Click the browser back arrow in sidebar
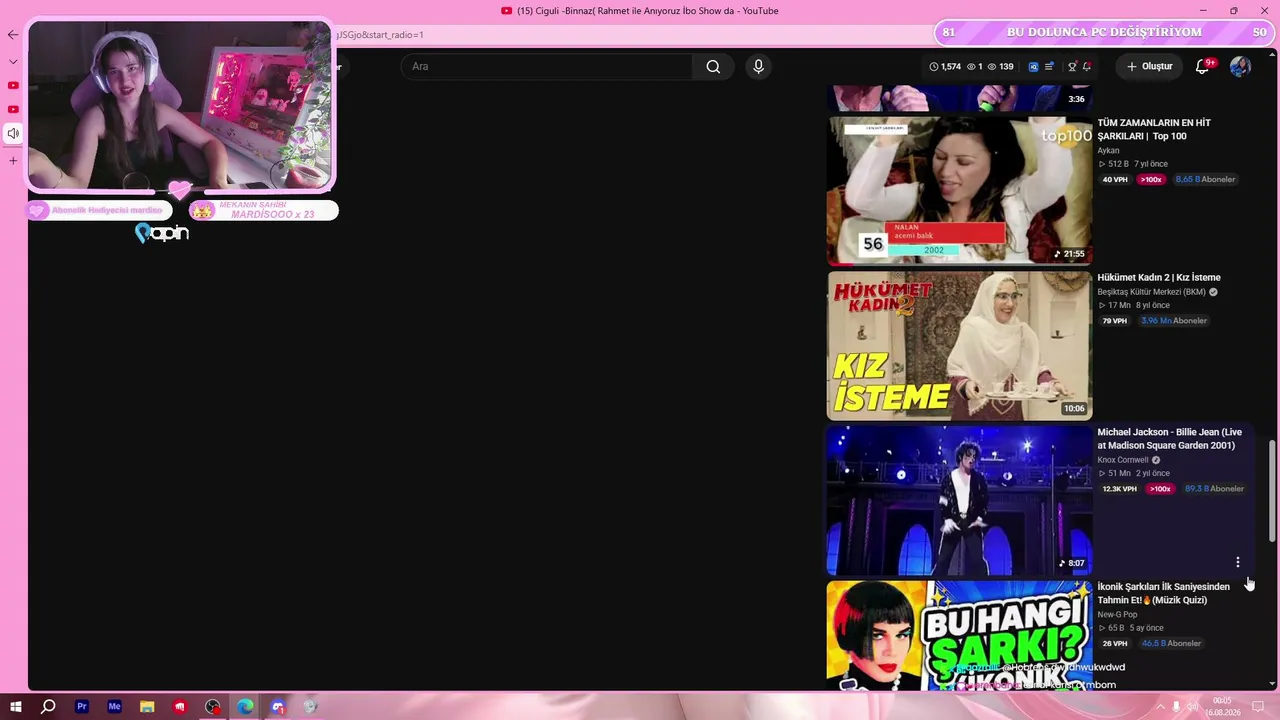The height and width of the screenshot is (720, 1280). [13, 35]
